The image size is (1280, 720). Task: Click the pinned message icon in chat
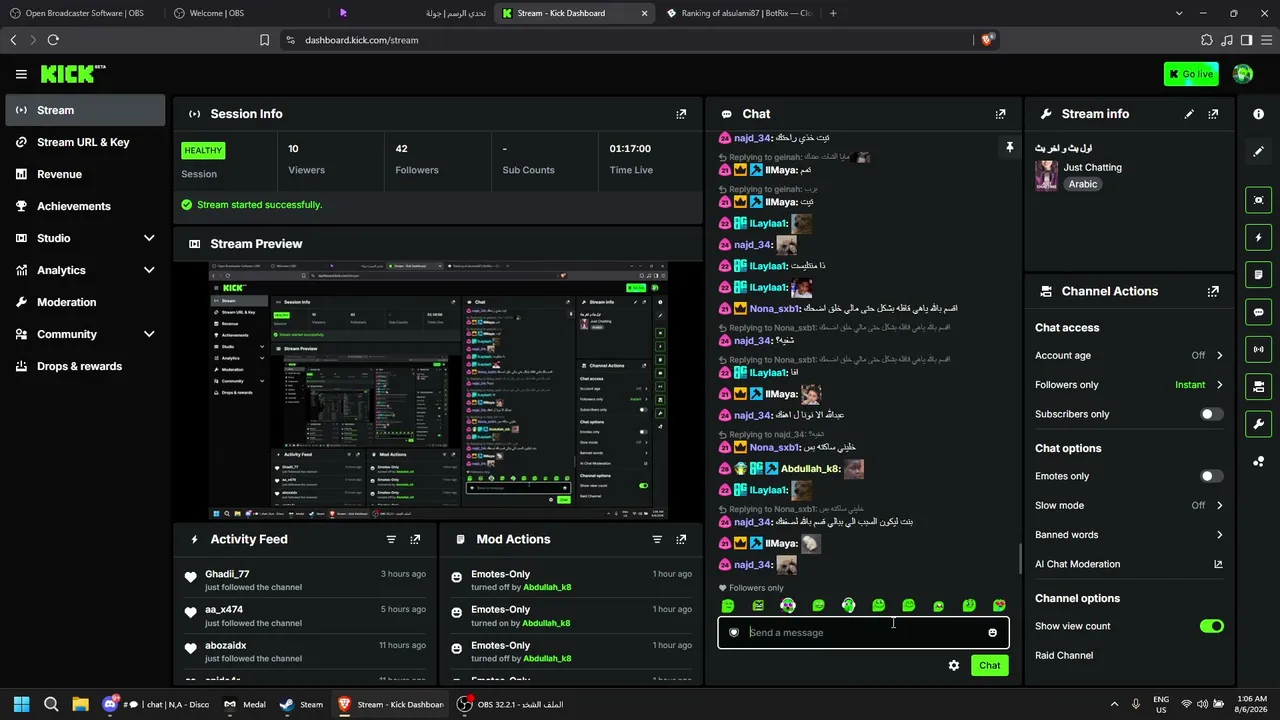[1009, 148]
